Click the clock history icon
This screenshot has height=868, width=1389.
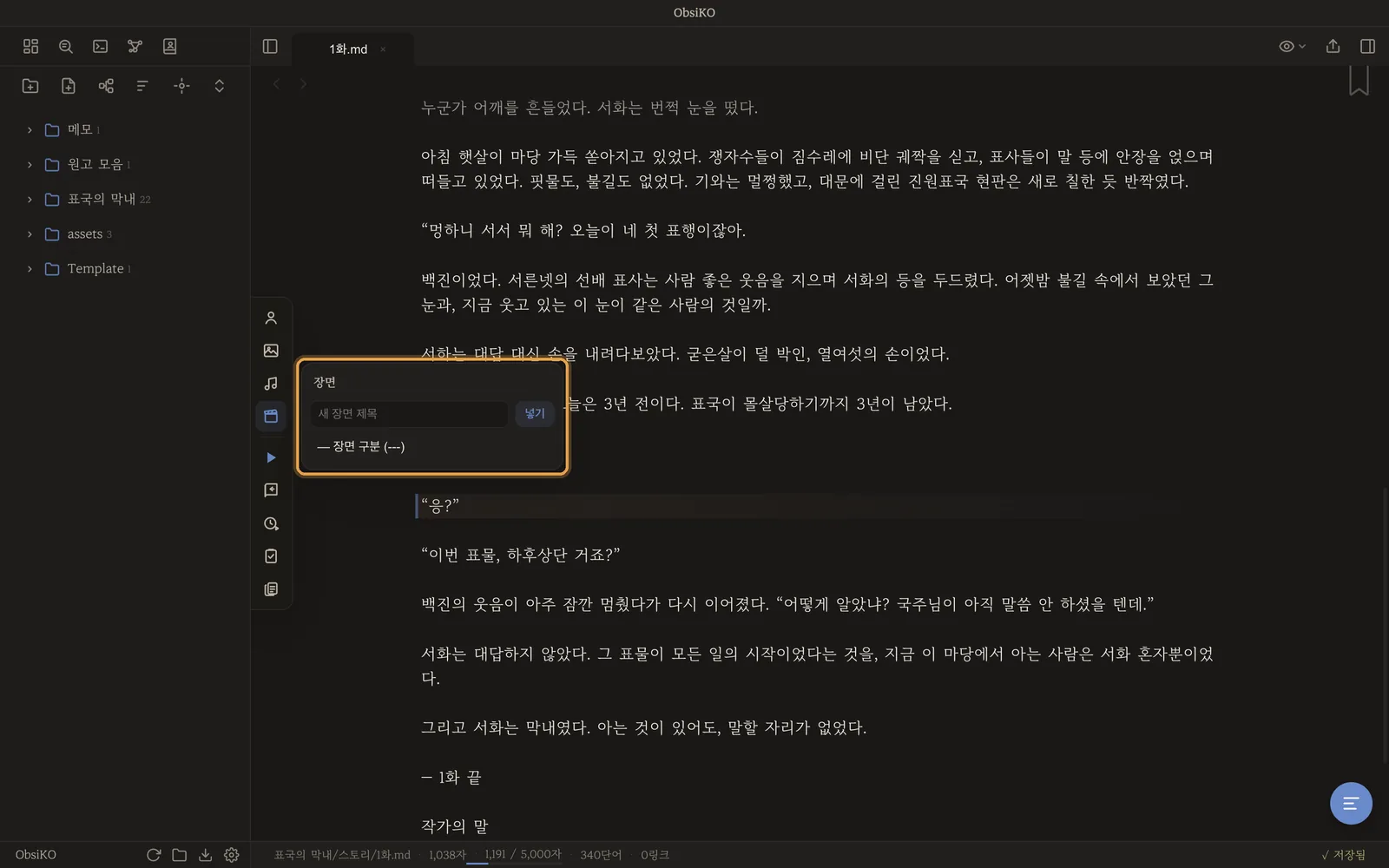pyautogui.click(x=271, y=523)
